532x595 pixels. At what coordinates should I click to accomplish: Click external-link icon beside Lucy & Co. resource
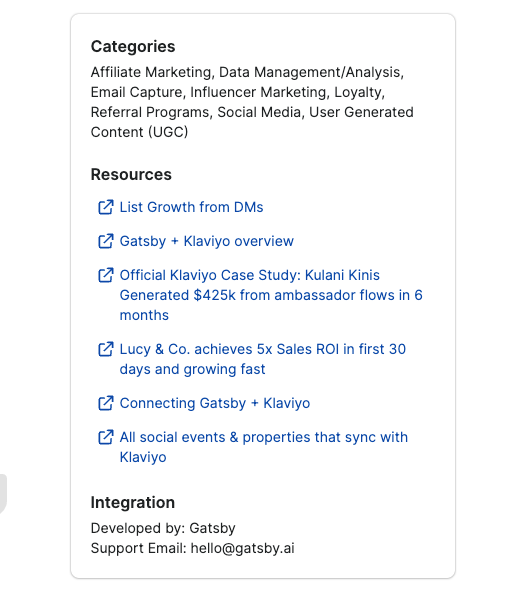(105, 349)
